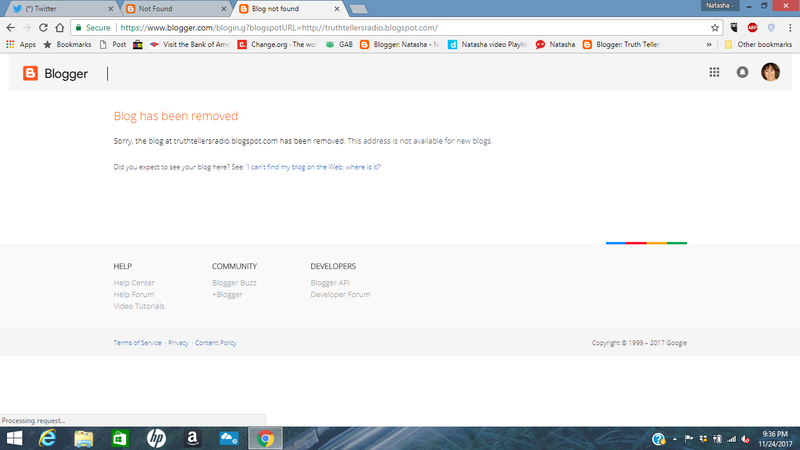Reload the page
Screen dimensions: 800x450
[x=45, y=28]
